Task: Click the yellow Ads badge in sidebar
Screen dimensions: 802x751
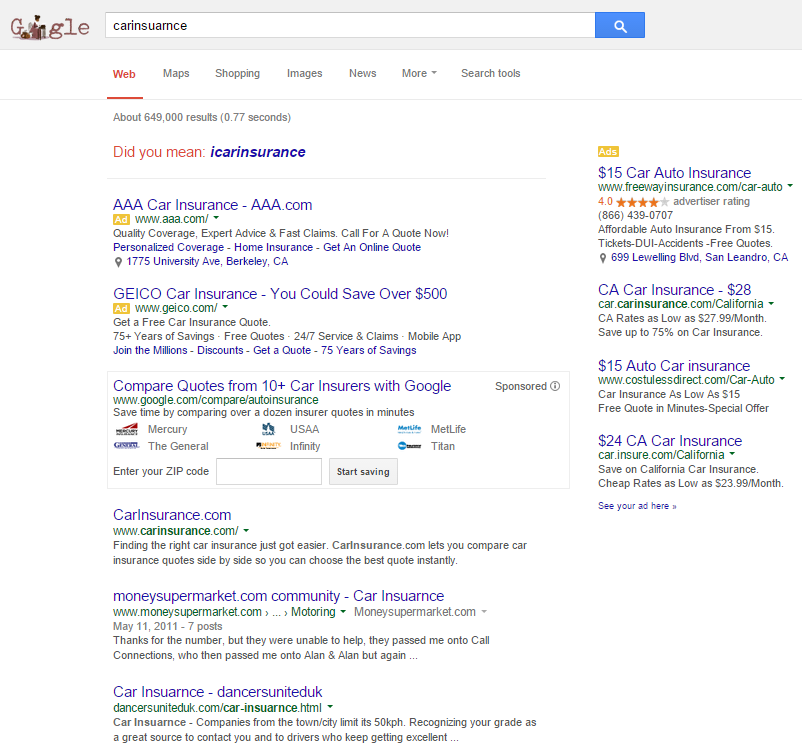Action: 608,151
